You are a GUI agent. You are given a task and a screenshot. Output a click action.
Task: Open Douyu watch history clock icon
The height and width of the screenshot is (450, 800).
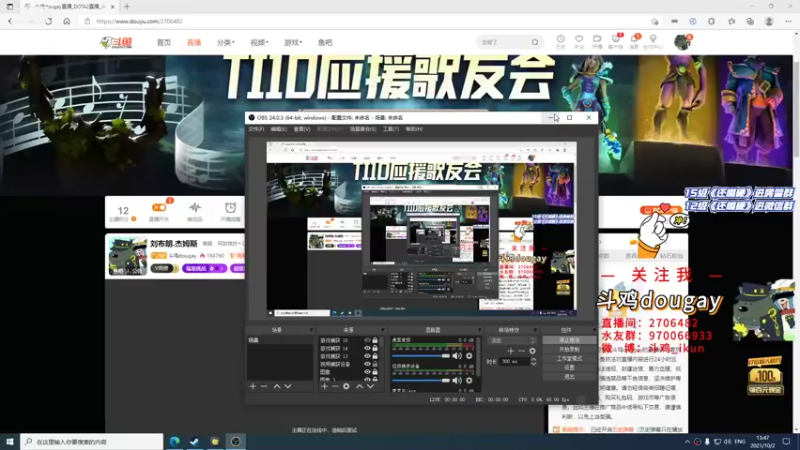pos(561,41)
